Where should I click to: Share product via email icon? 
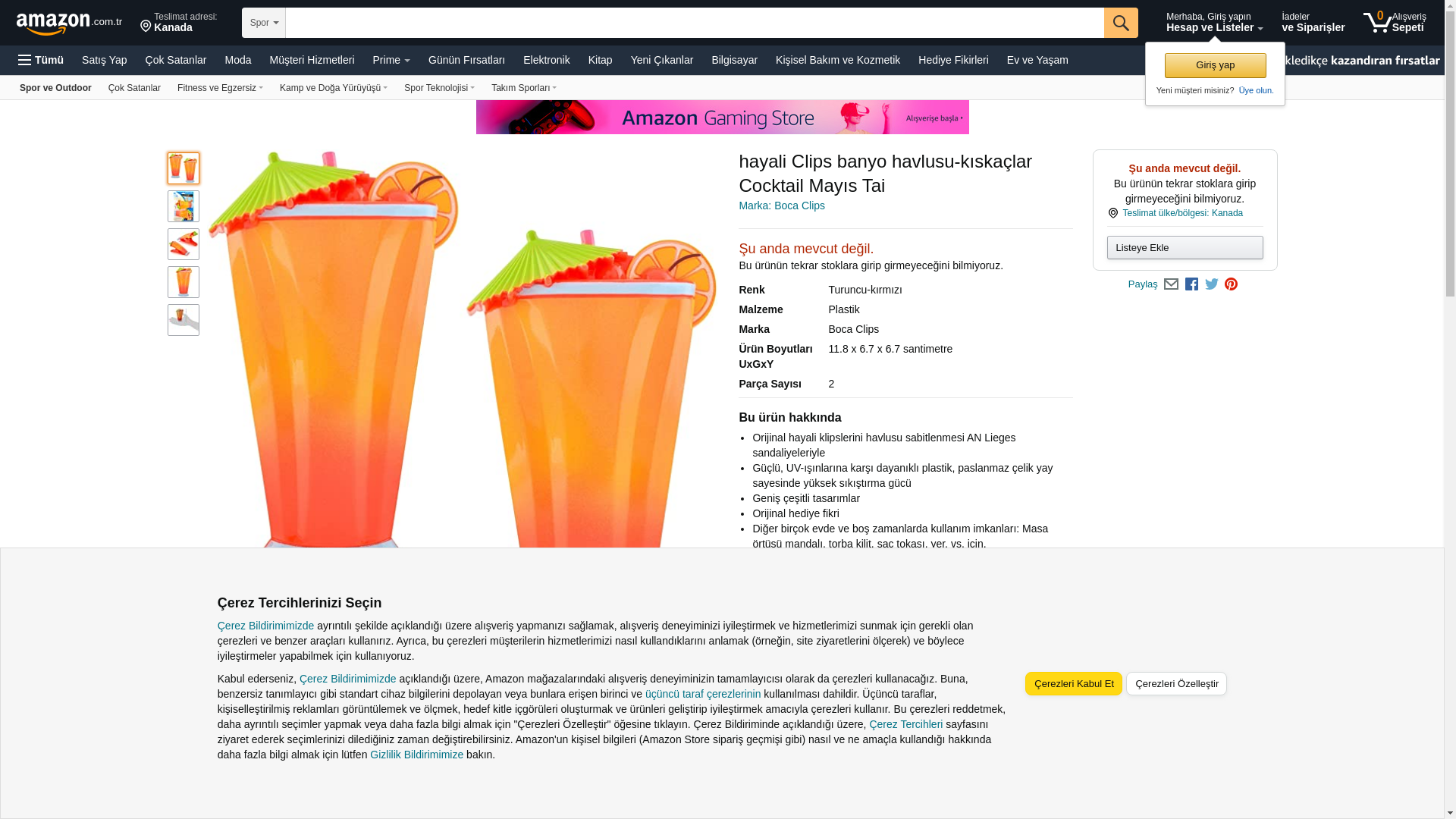click(1171, 284)
